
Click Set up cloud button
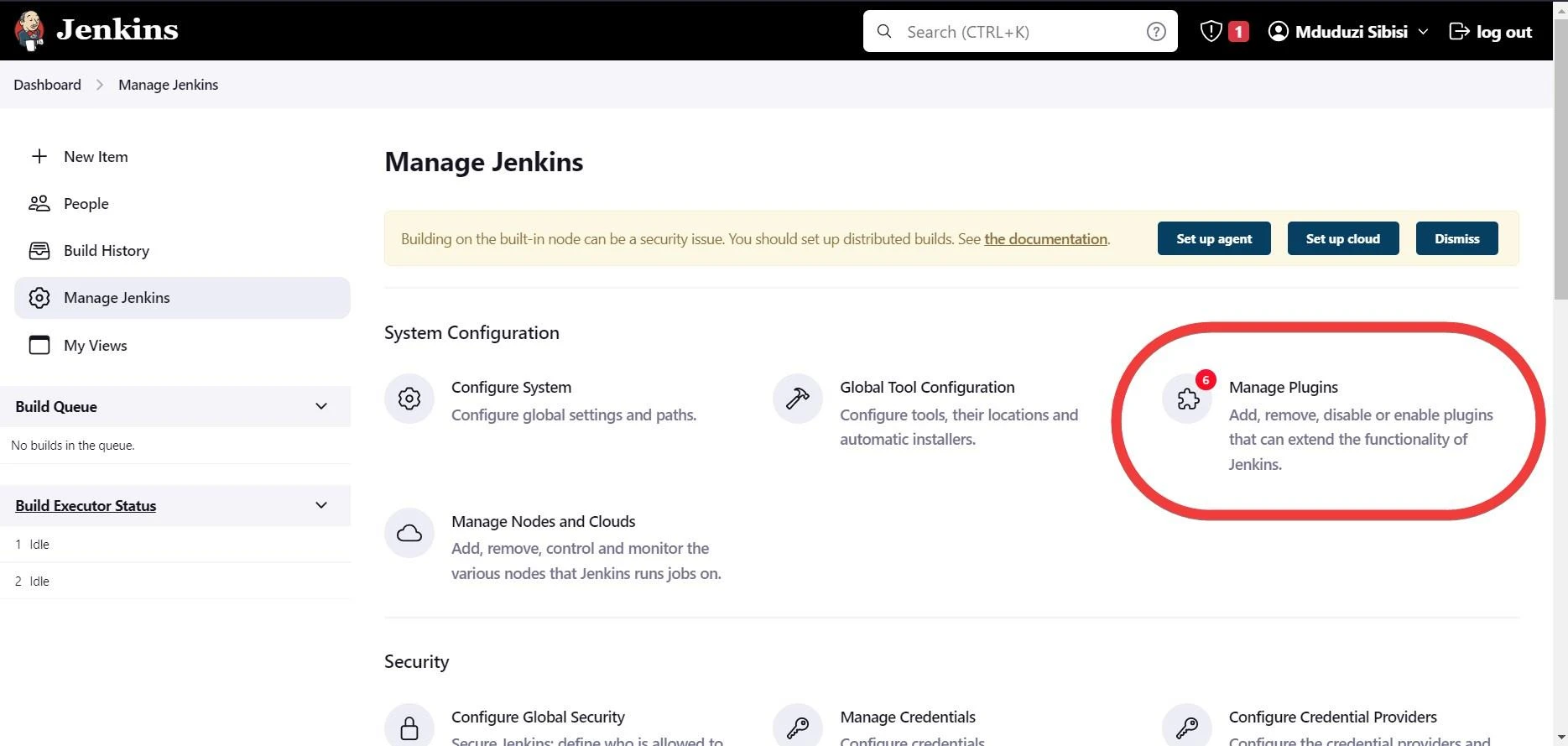(1343, 238)
